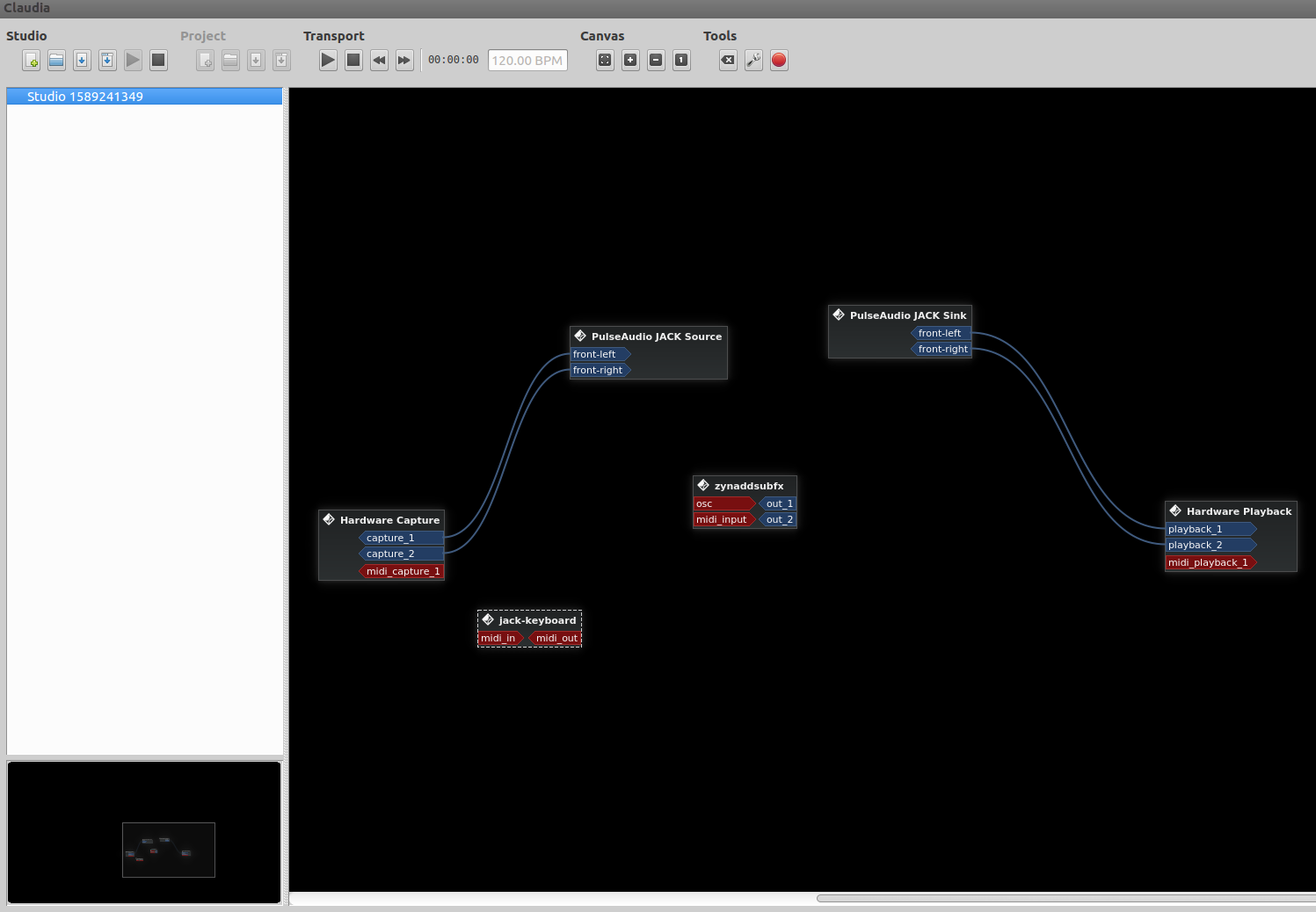Click the horizontal canvas scrollbar
The image size is (1316, 912).
tap(1065, 898)
